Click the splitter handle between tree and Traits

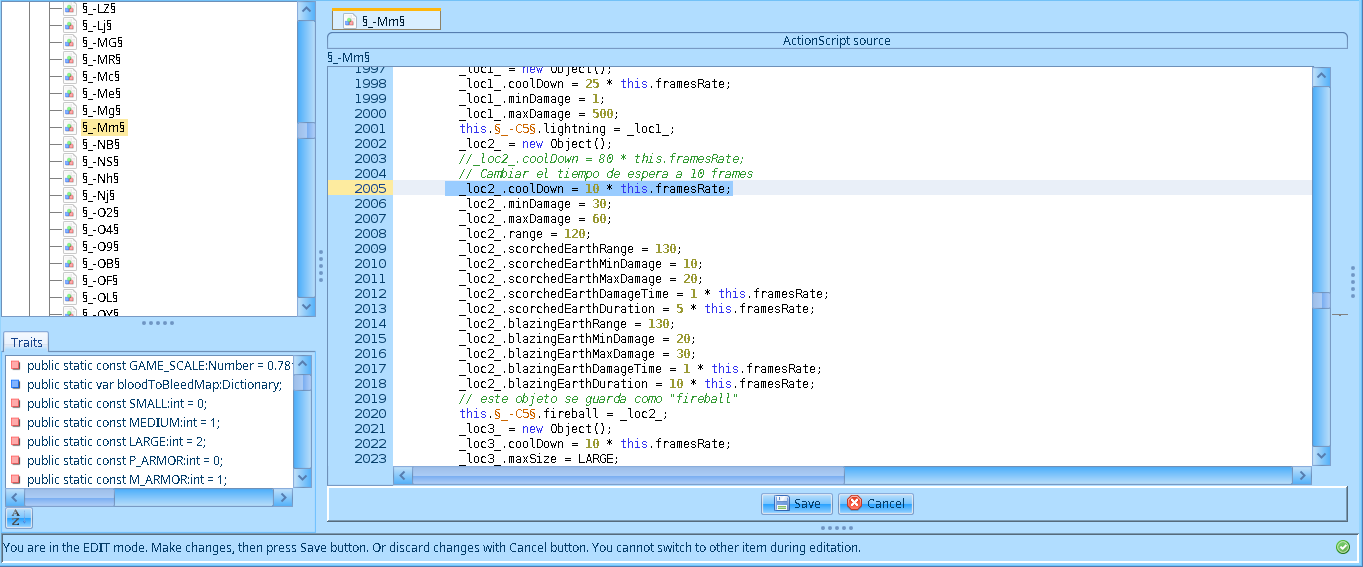click(x=158, y=323)
